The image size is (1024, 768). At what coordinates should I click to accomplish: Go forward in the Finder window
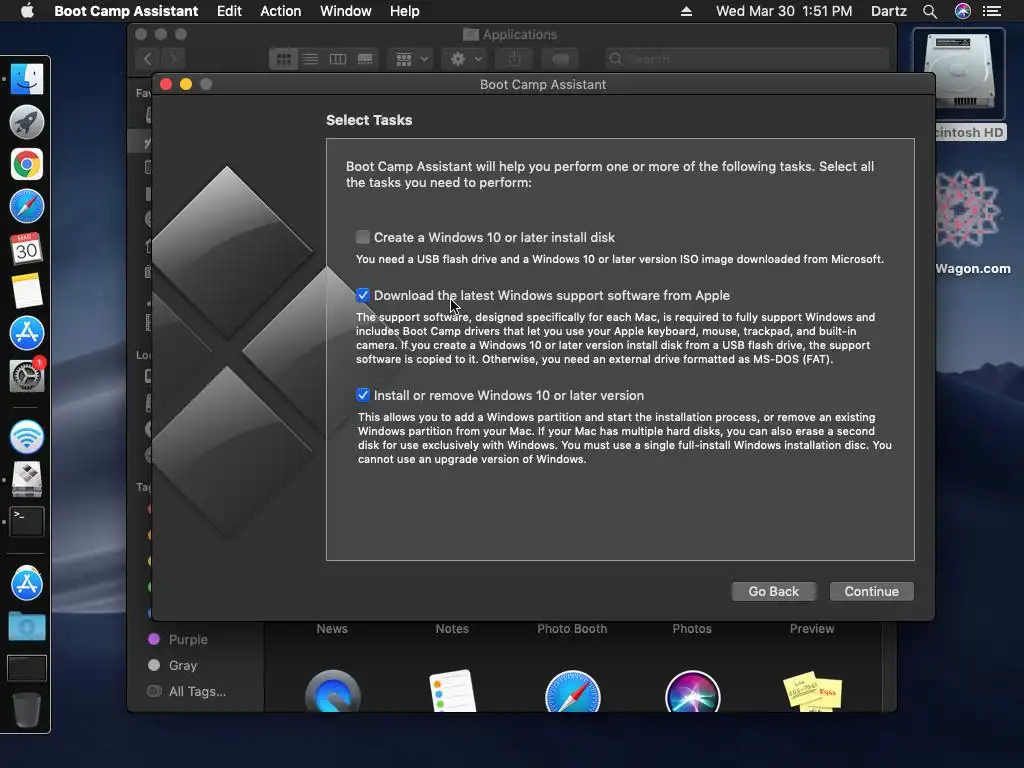(x=173, y=59)
